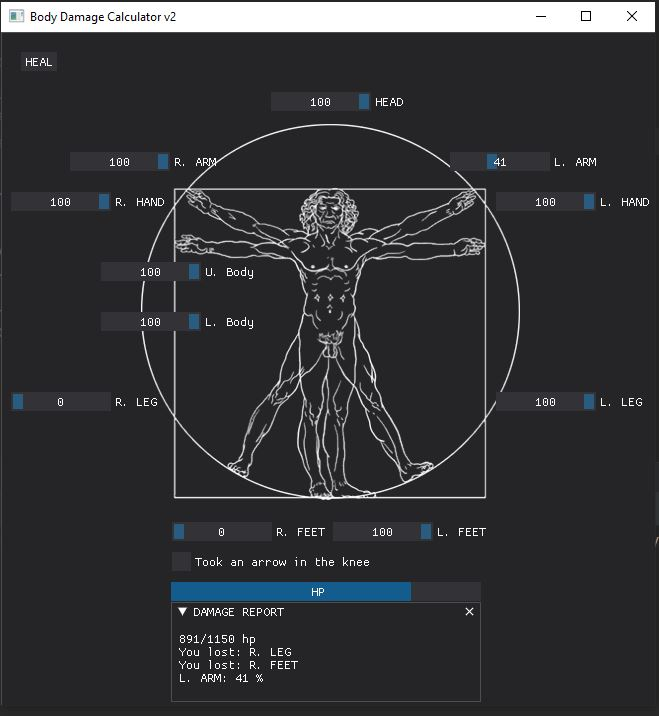This screenshot has width=659, height=716.
Task: Click 'You lost: R. LEG' line
Action: tap(235, 652)
